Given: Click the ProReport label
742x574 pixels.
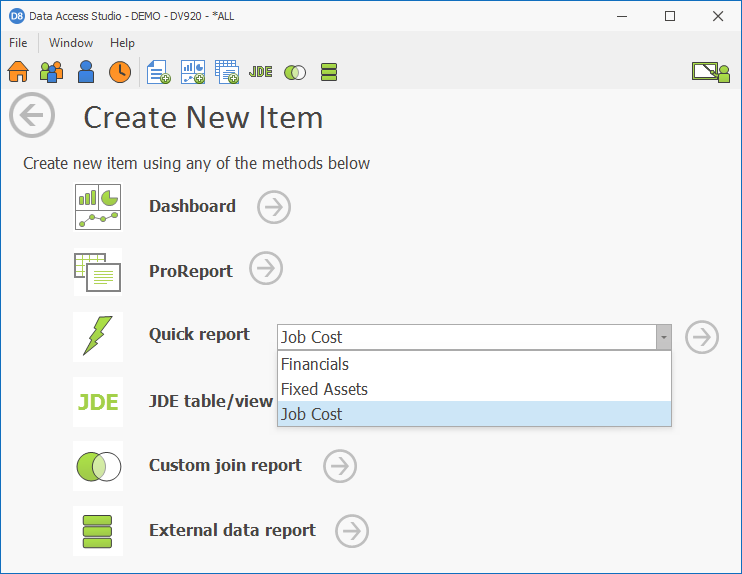Looking at the screenshot, I should tap(191, 271).
